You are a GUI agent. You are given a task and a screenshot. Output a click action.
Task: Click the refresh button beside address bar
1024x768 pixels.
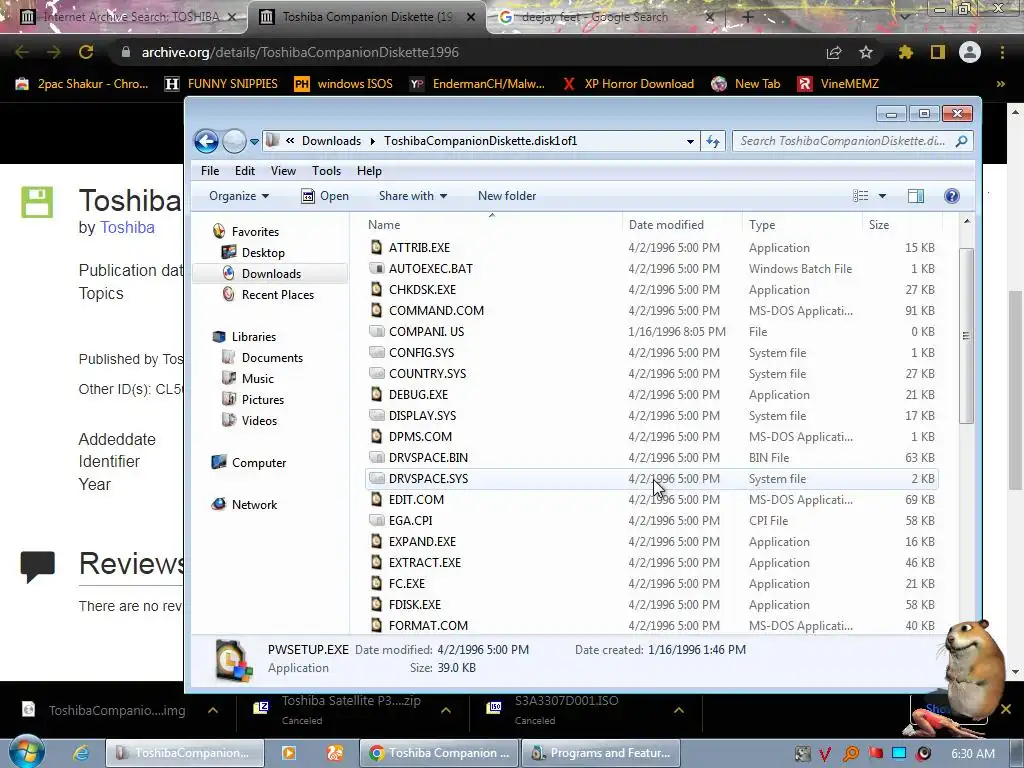[712, 141]
